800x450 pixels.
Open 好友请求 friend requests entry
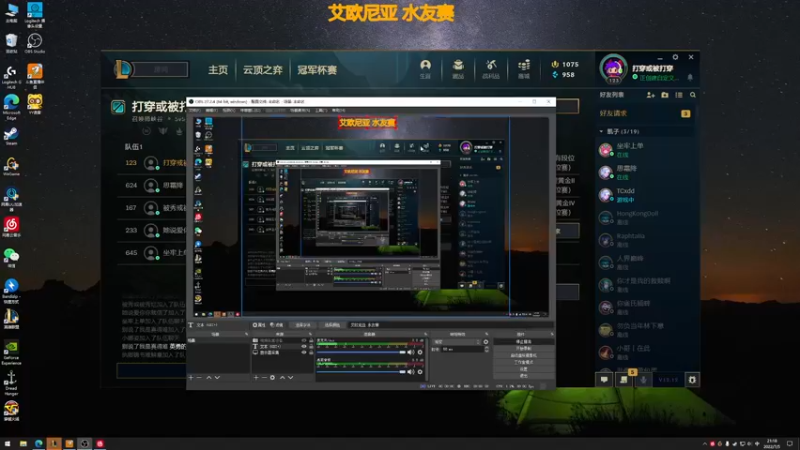(645, 113)
